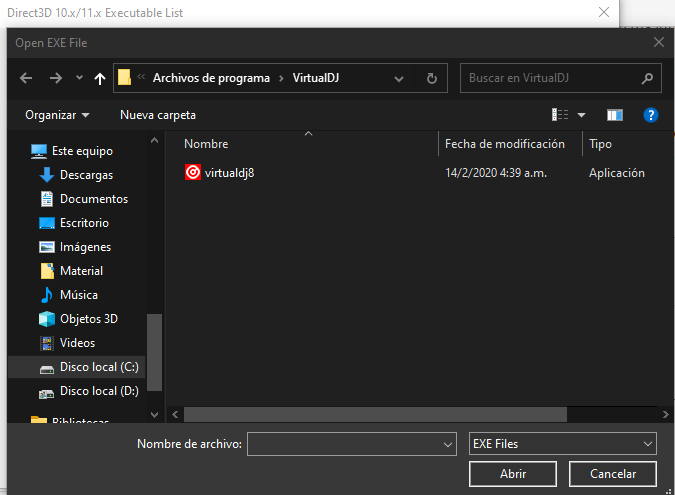Click the Videos film icon
Screen dimensions: 675x495
tap(46, 343)
